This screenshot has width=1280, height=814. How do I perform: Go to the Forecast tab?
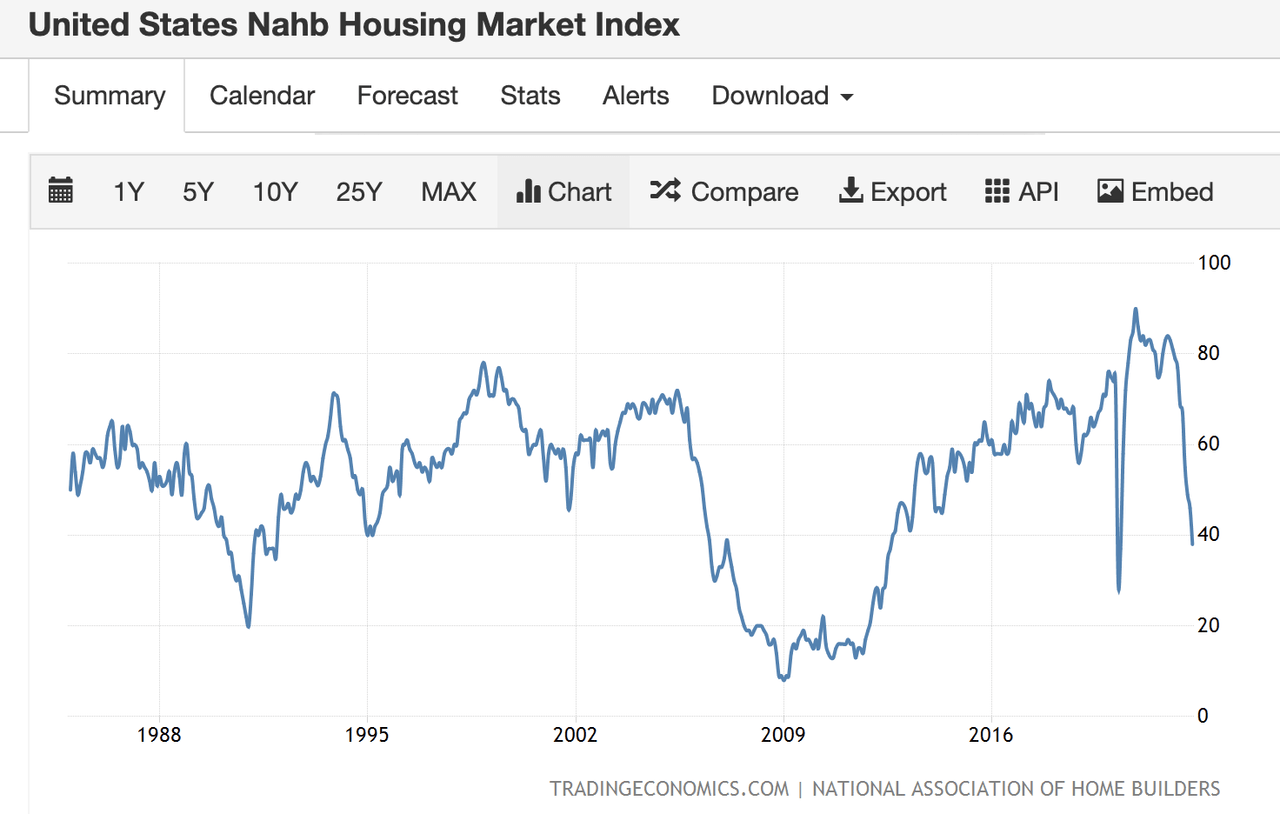(x=407, y=96)
